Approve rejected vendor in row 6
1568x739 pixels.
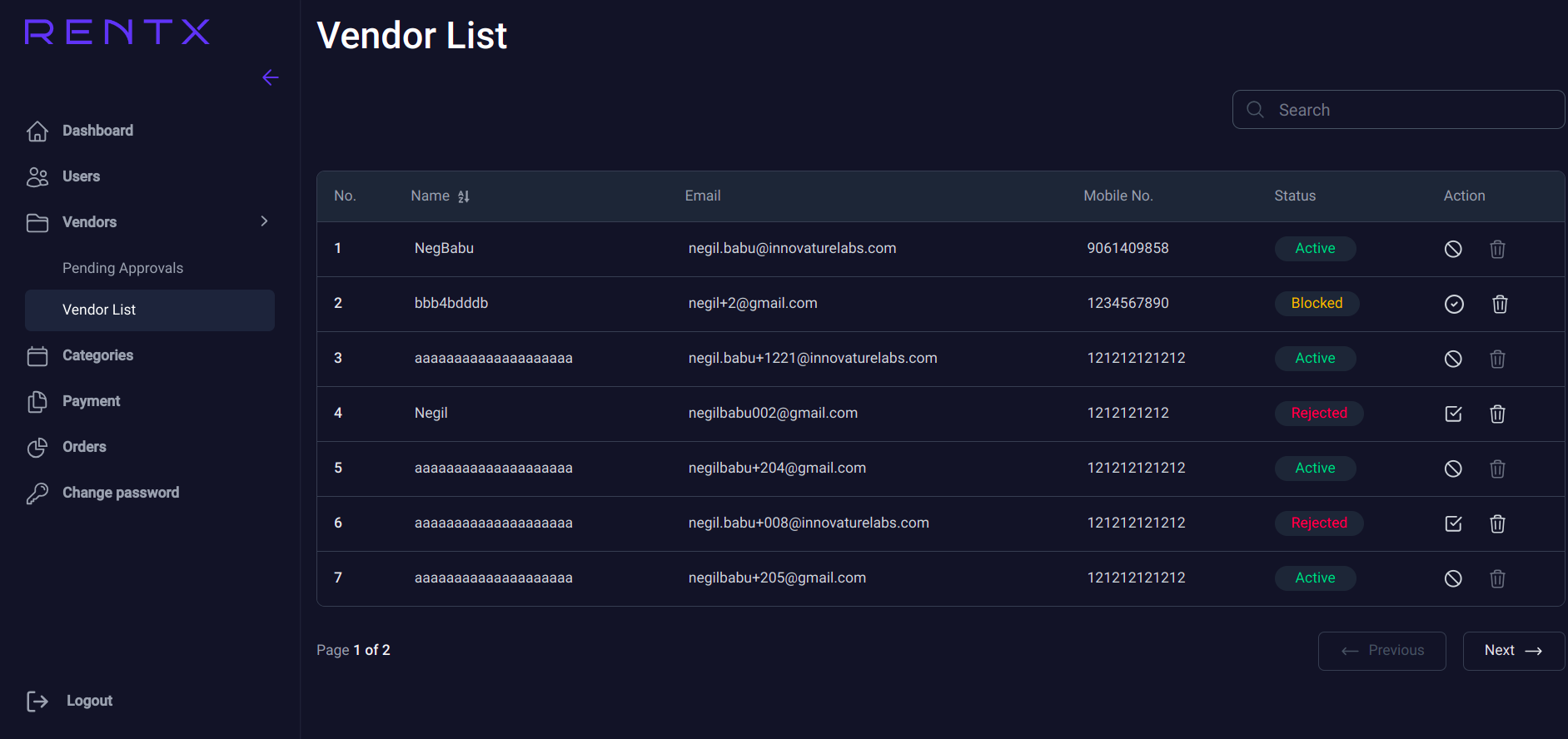[x=1453, y=523]
